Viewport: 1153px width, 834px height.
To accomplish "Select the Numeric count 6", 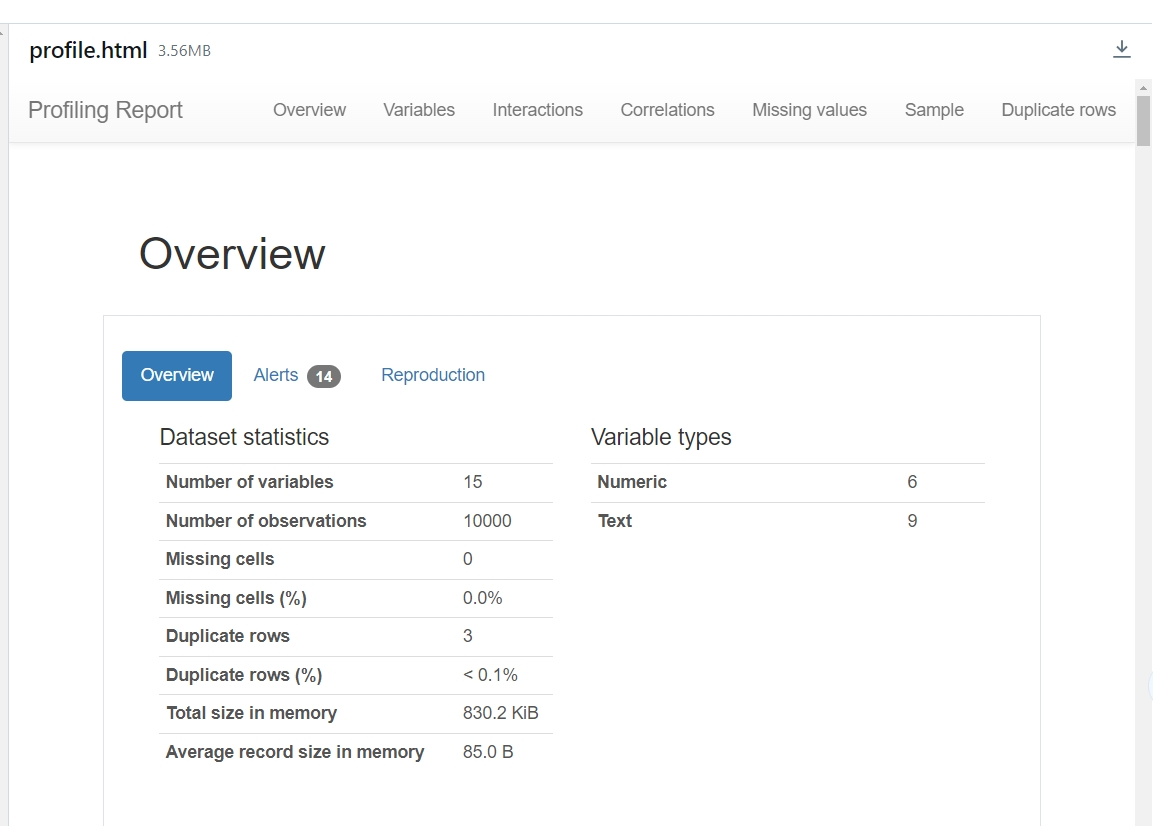I will pos(912,482).
